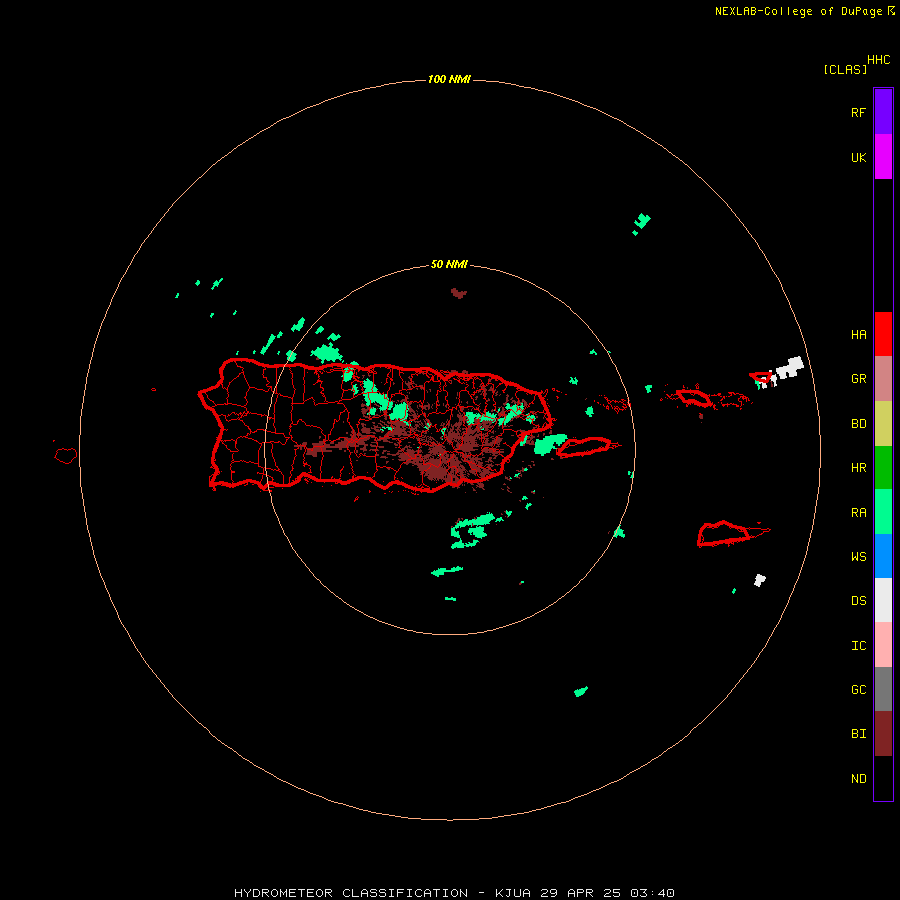Click the green rain echo far south-southeast

pyautogui.click(x=581, y=692)
